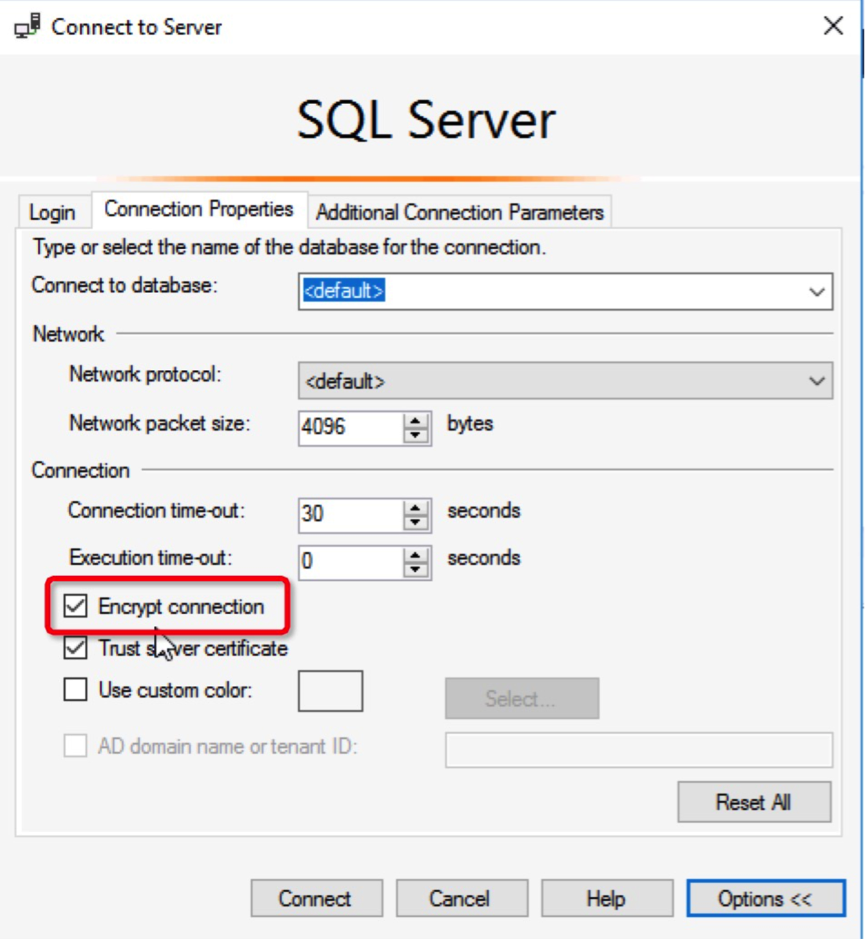Increase execution time-out using up arrow

click(416, 553)
